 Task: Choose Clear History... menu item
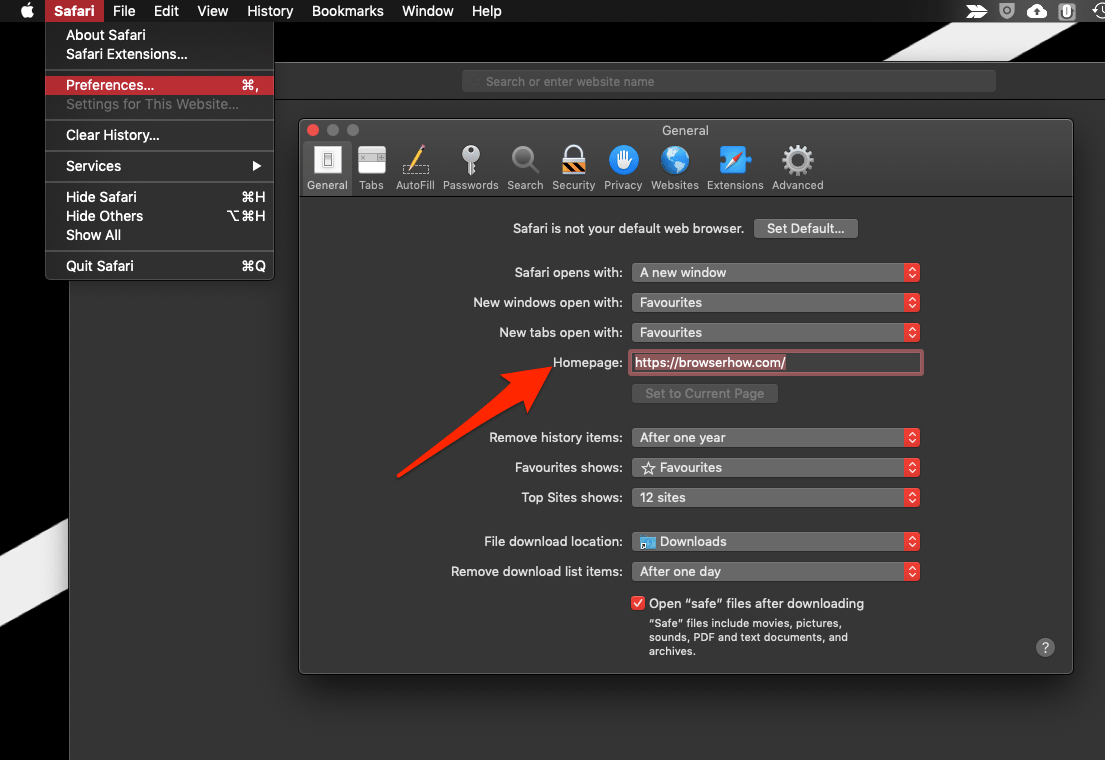(159, 135)
